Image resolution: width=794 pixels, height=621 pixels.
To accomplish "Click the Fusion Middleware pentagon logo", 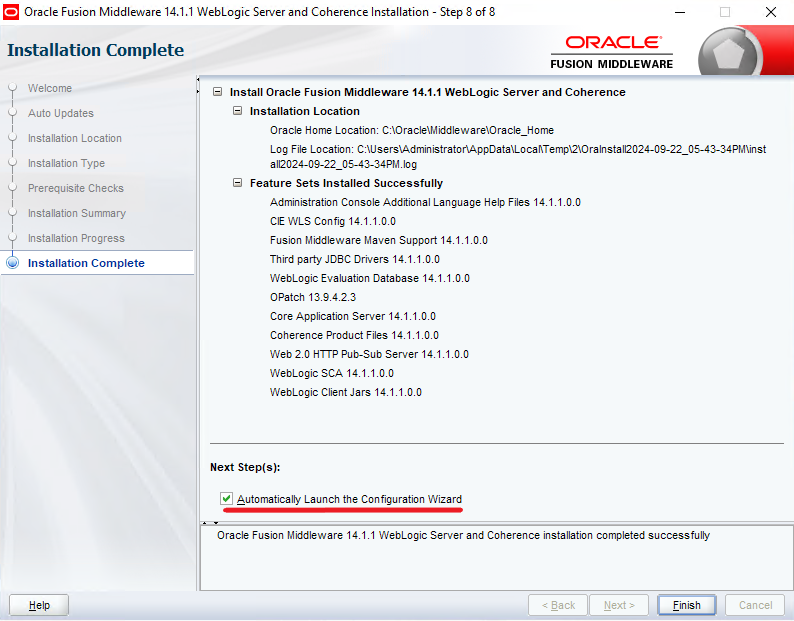I will coord(729,53).
